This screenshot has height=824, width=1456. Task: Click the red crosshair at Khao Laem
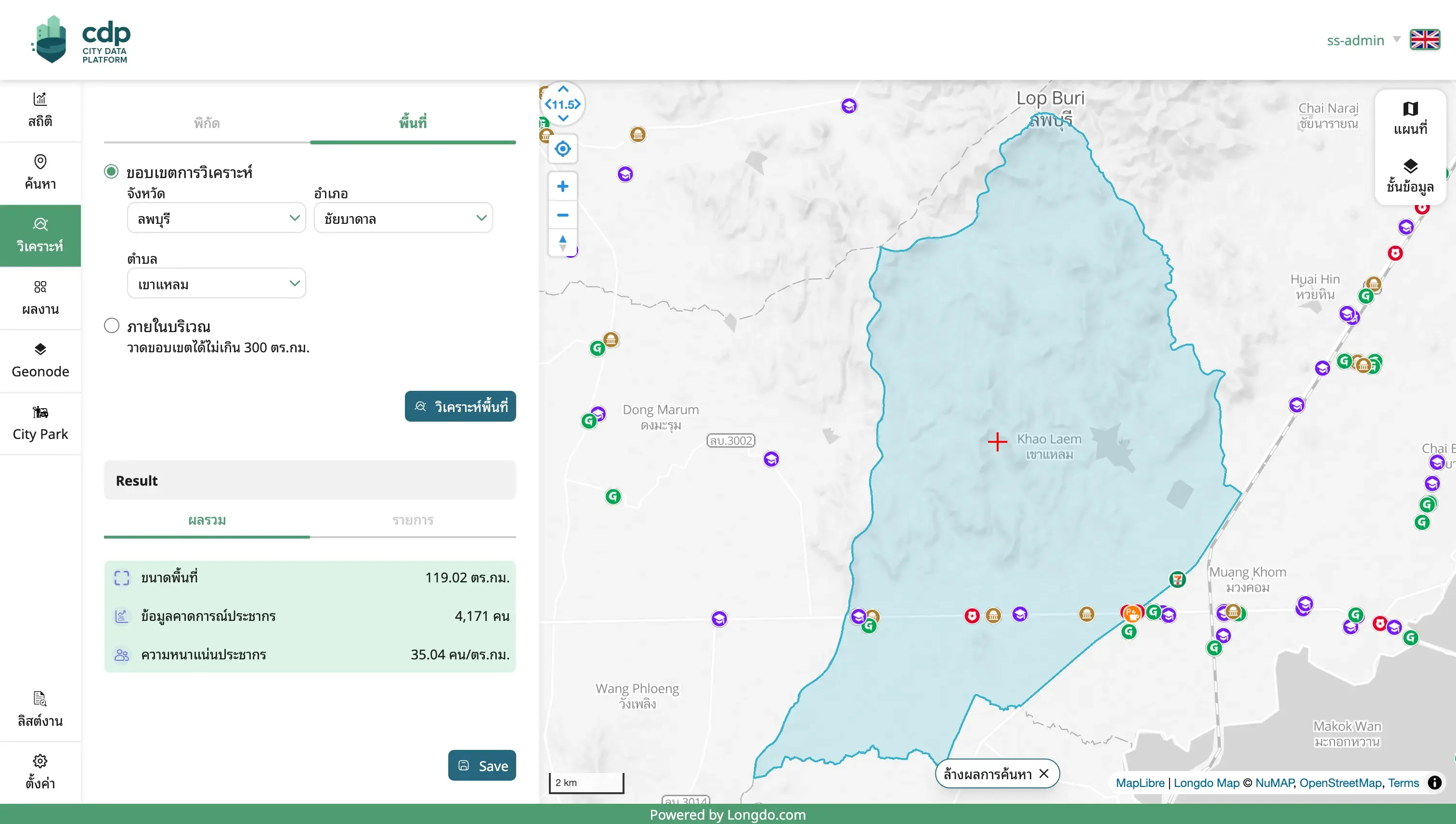pos(998,441)
